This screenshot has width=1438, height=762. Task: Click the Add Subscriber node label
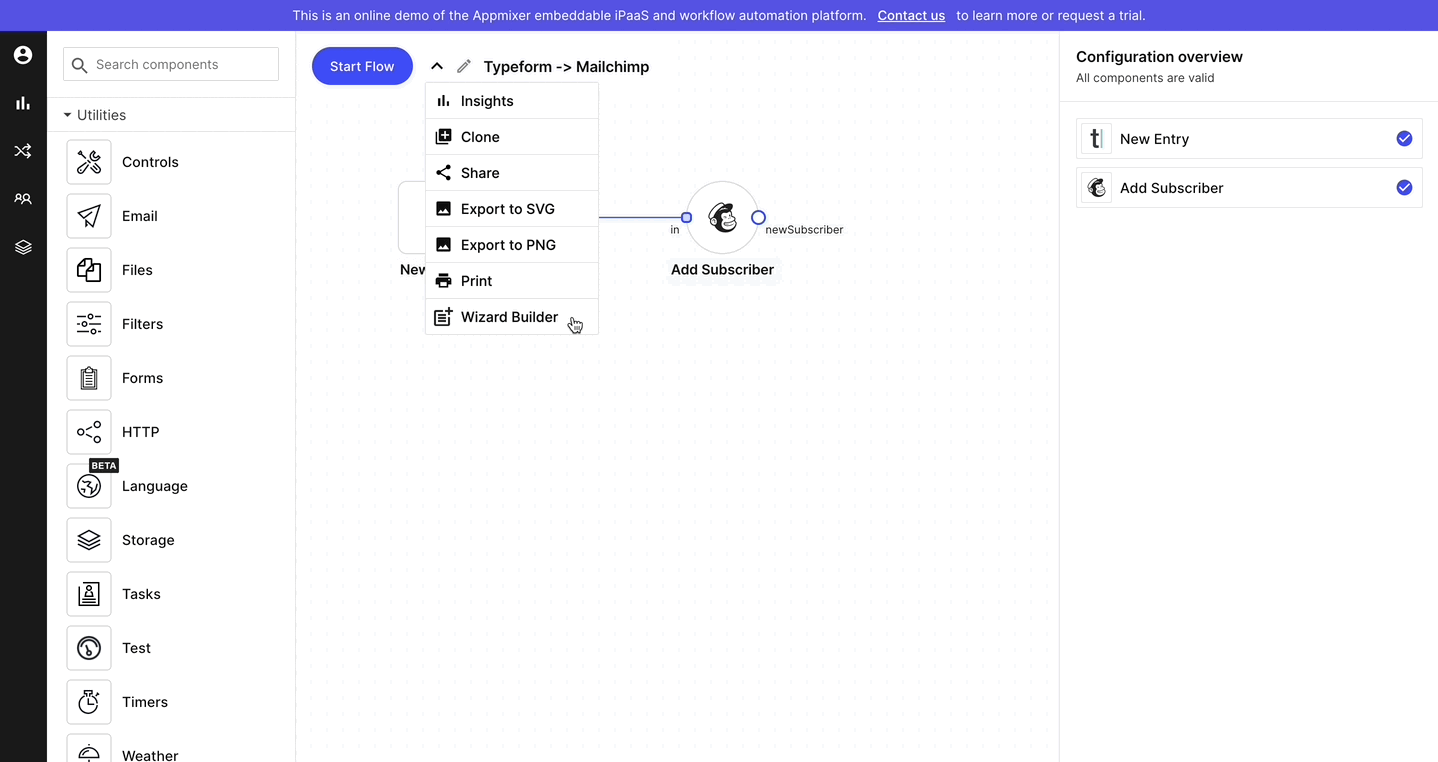[722, 270]
